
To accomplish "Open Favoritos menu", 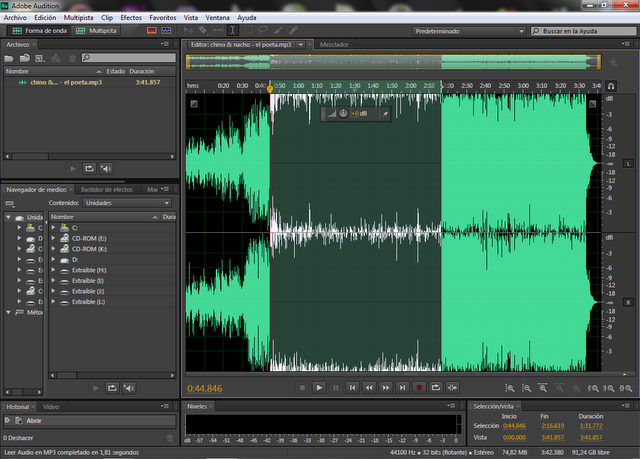I will (x=163, y=18).
